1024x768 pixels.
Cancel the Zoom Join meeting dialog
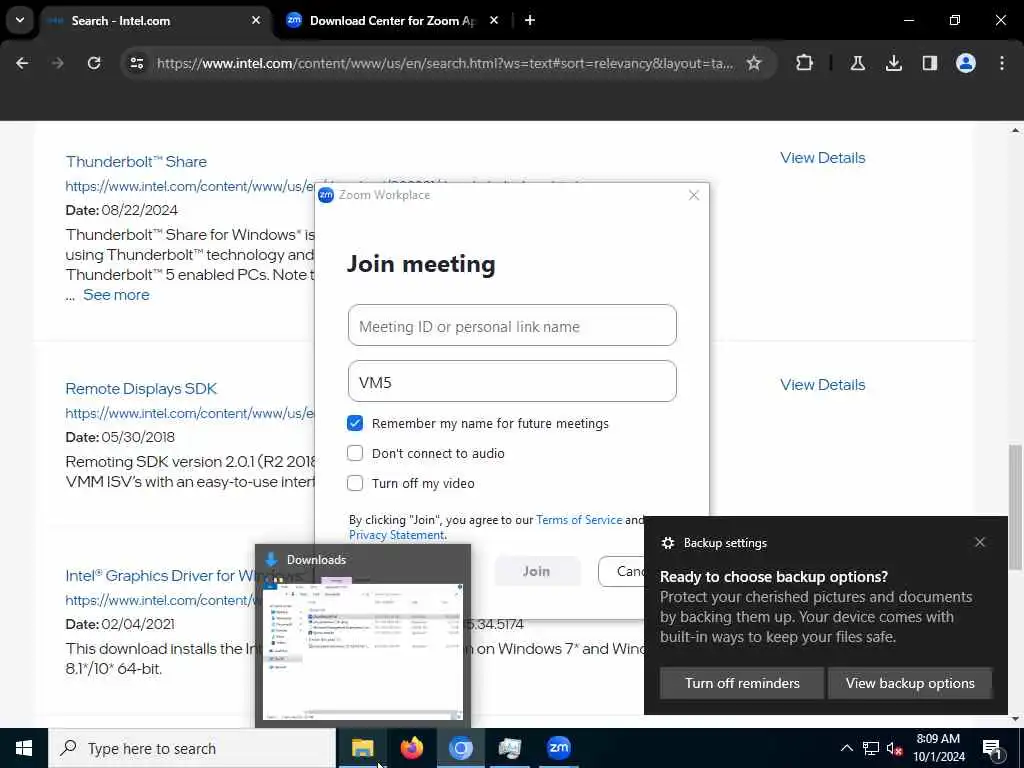coord(621,571)
